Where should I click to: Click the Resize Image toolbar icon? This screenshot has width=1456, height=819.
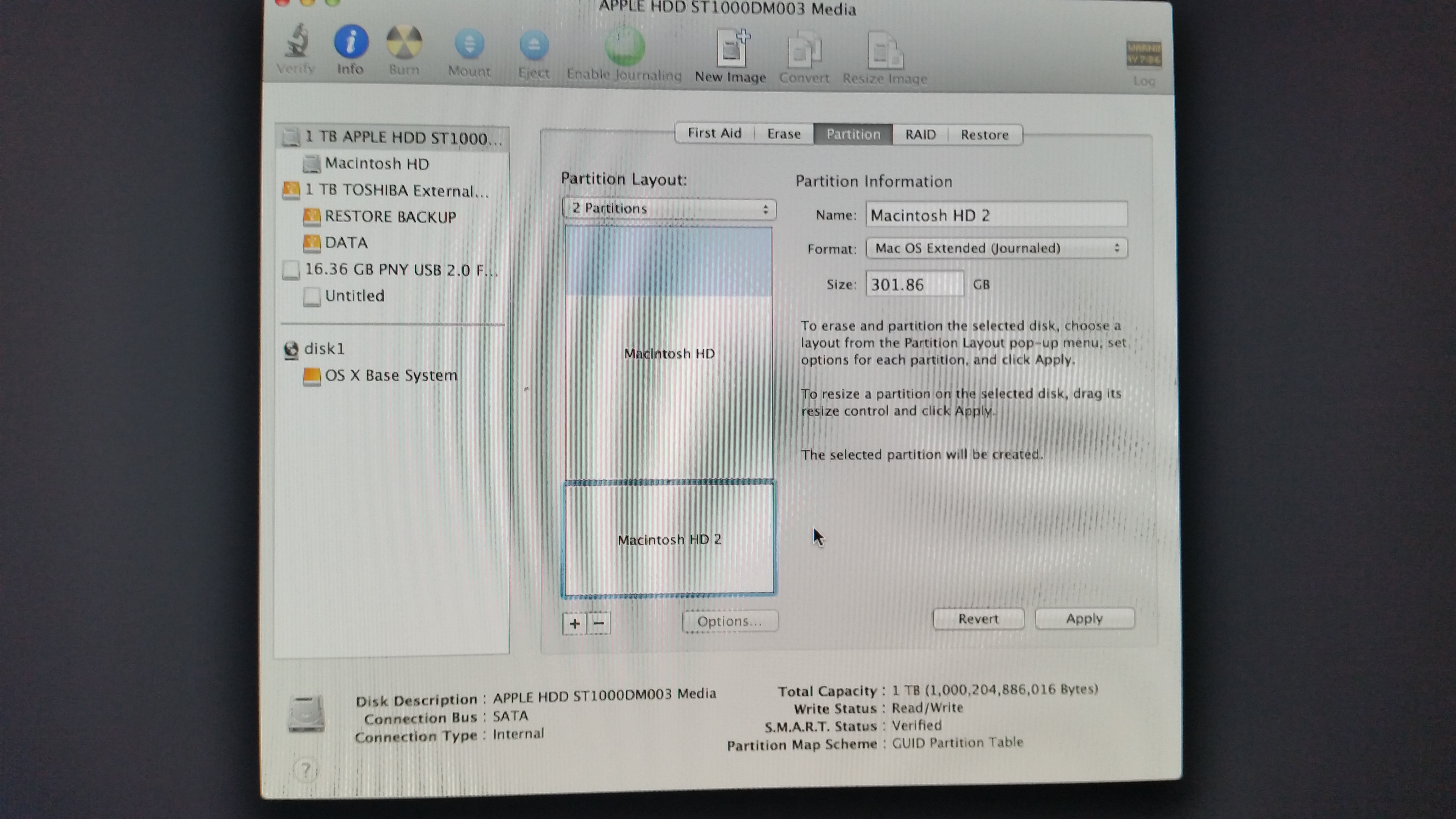point(885,51)
